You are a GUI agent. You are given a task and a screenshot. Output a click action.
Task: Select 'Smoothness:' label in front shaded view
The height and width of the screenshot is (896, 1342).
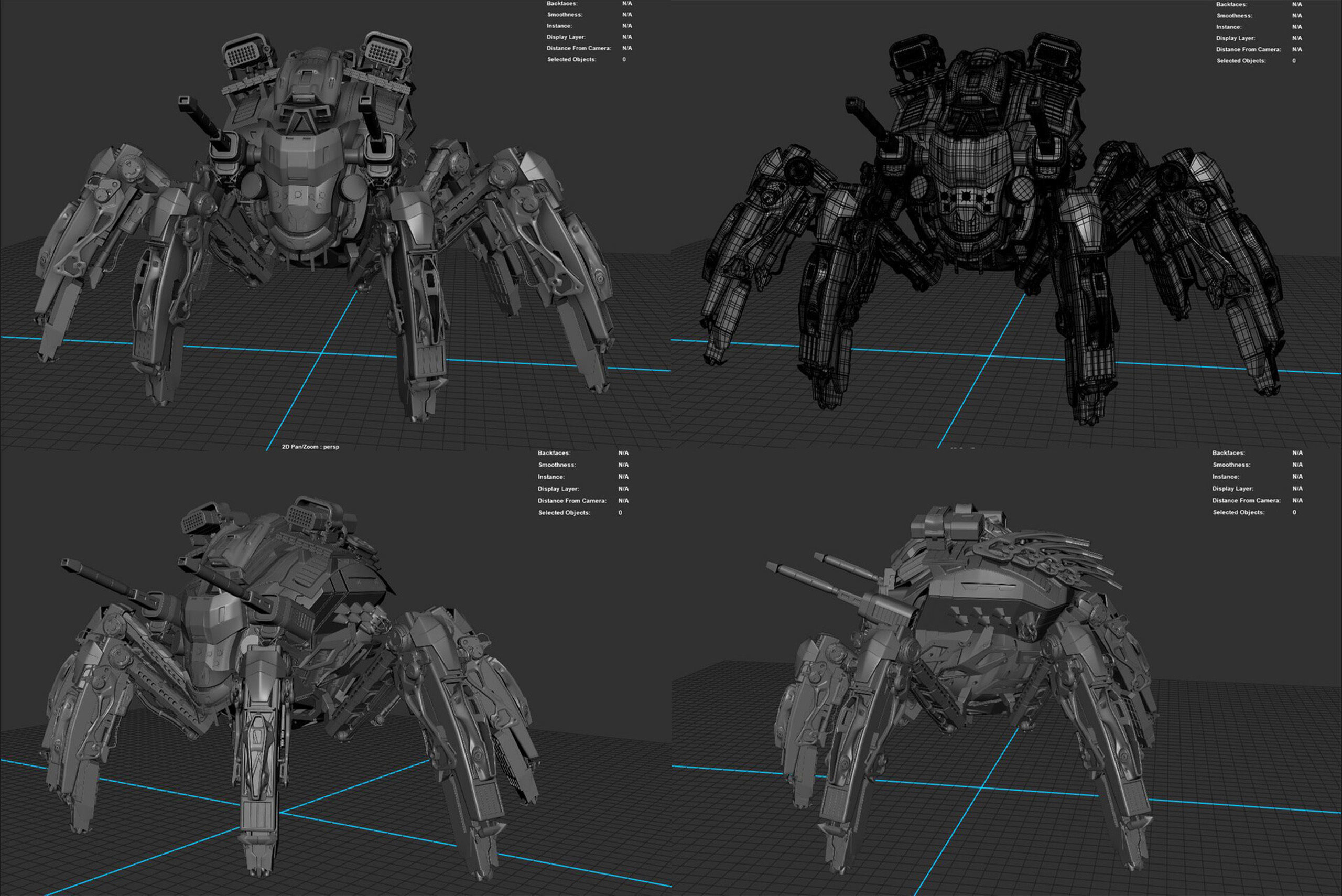(565, 14)
